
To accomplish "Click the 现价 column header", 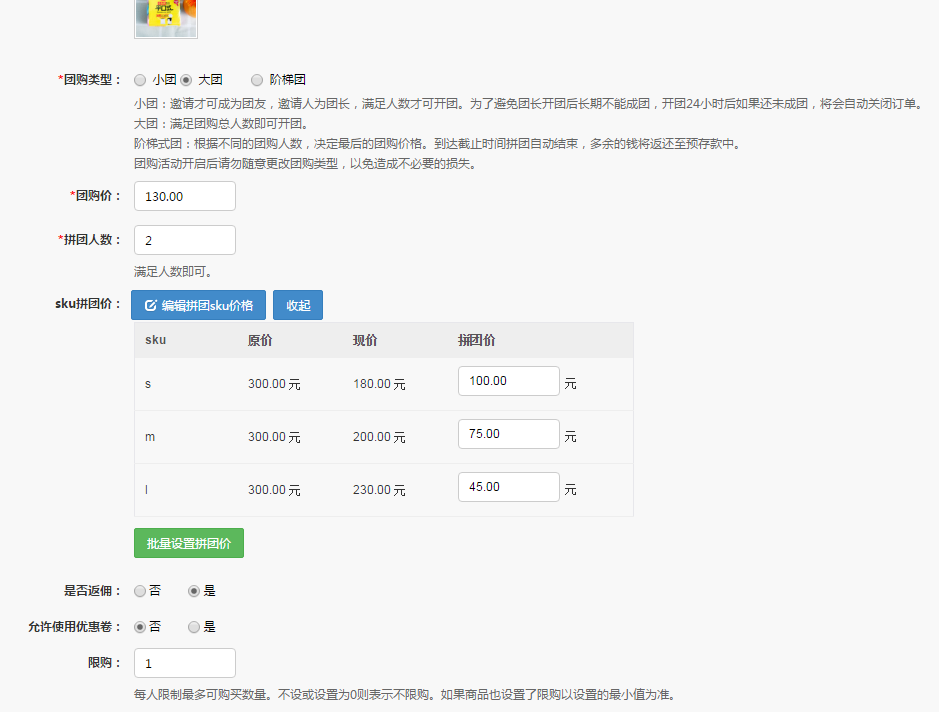I will point(365,340).
